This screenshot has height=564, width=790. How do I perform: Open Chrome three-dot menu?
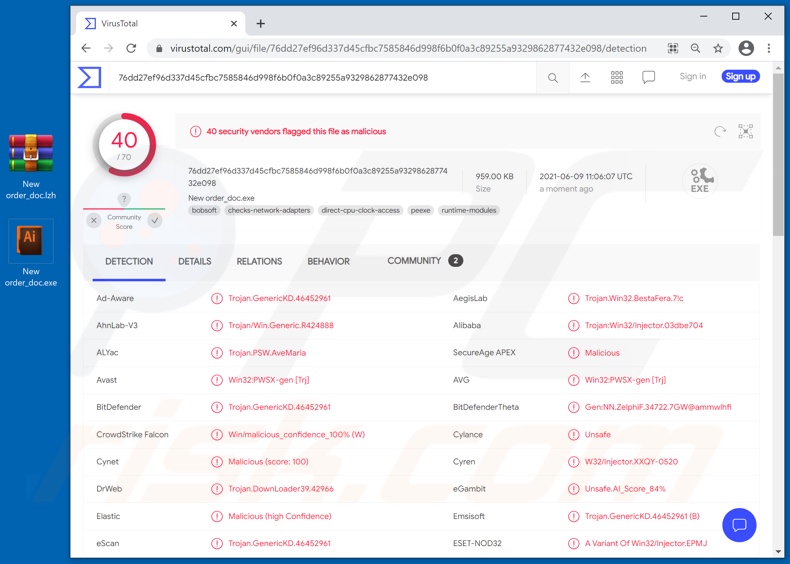769,48
